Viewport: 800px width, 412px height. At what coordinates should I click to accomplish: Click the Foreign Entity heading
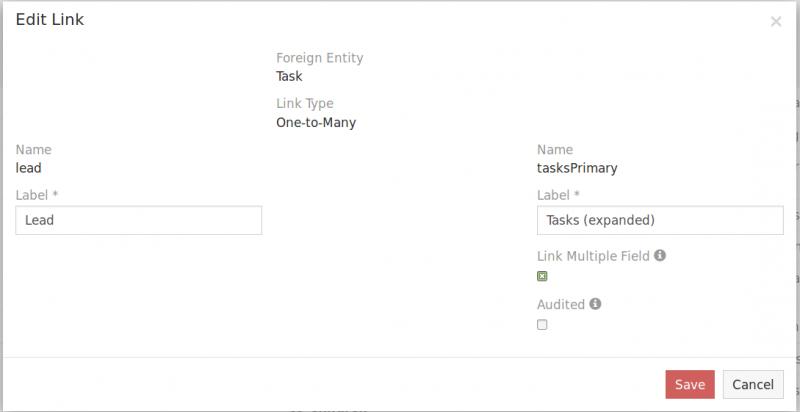coord(319,58)
